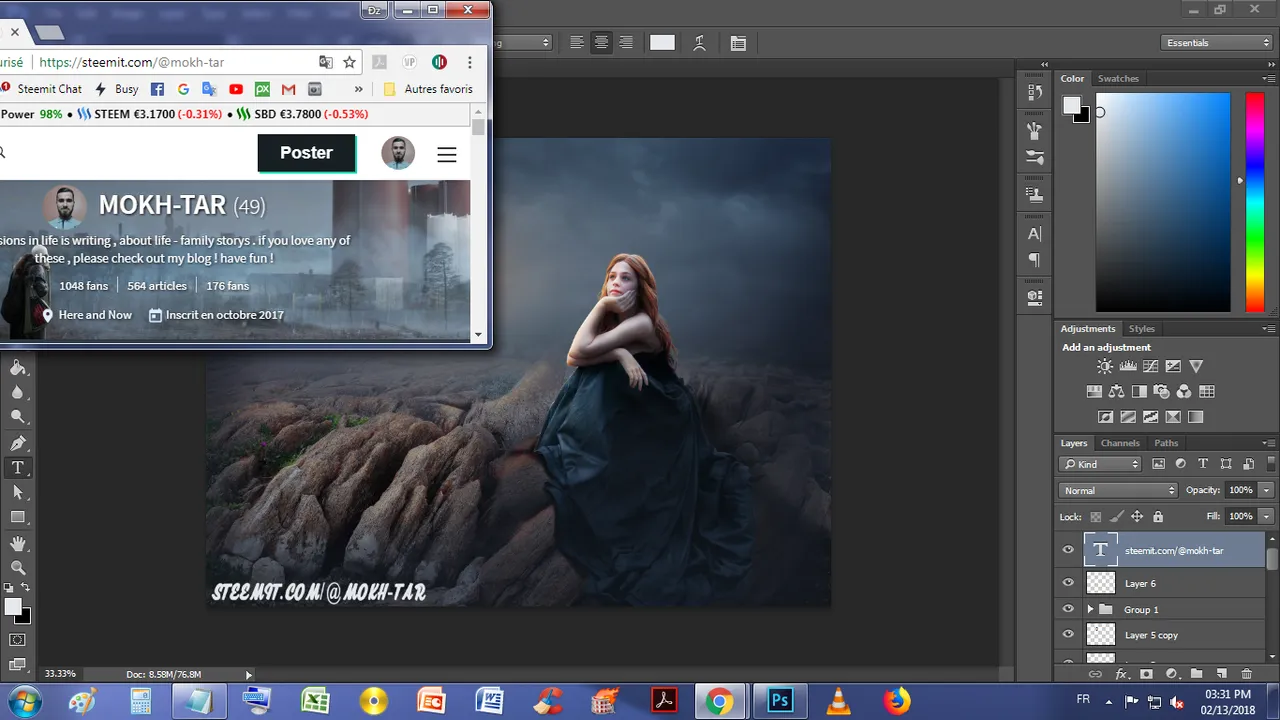Open Autres favoris bookmarks folder

(x=428, y=89)
